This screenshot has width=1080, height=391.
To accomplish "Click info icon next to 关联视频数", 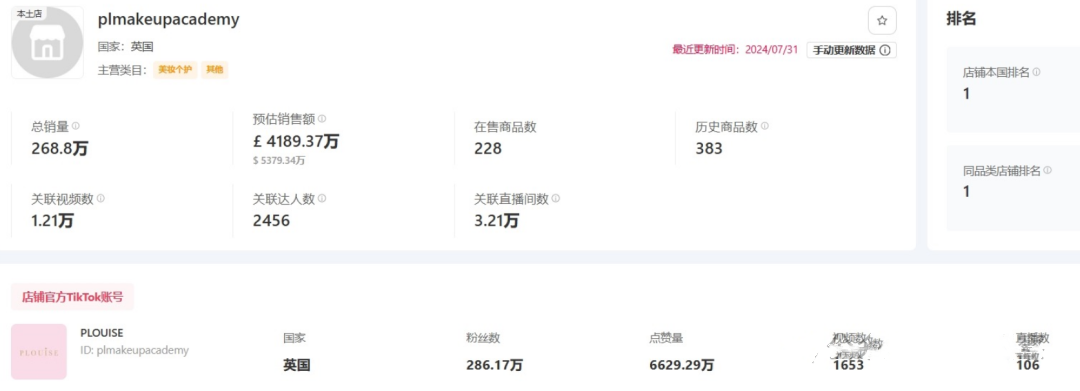I will [101, 198].
